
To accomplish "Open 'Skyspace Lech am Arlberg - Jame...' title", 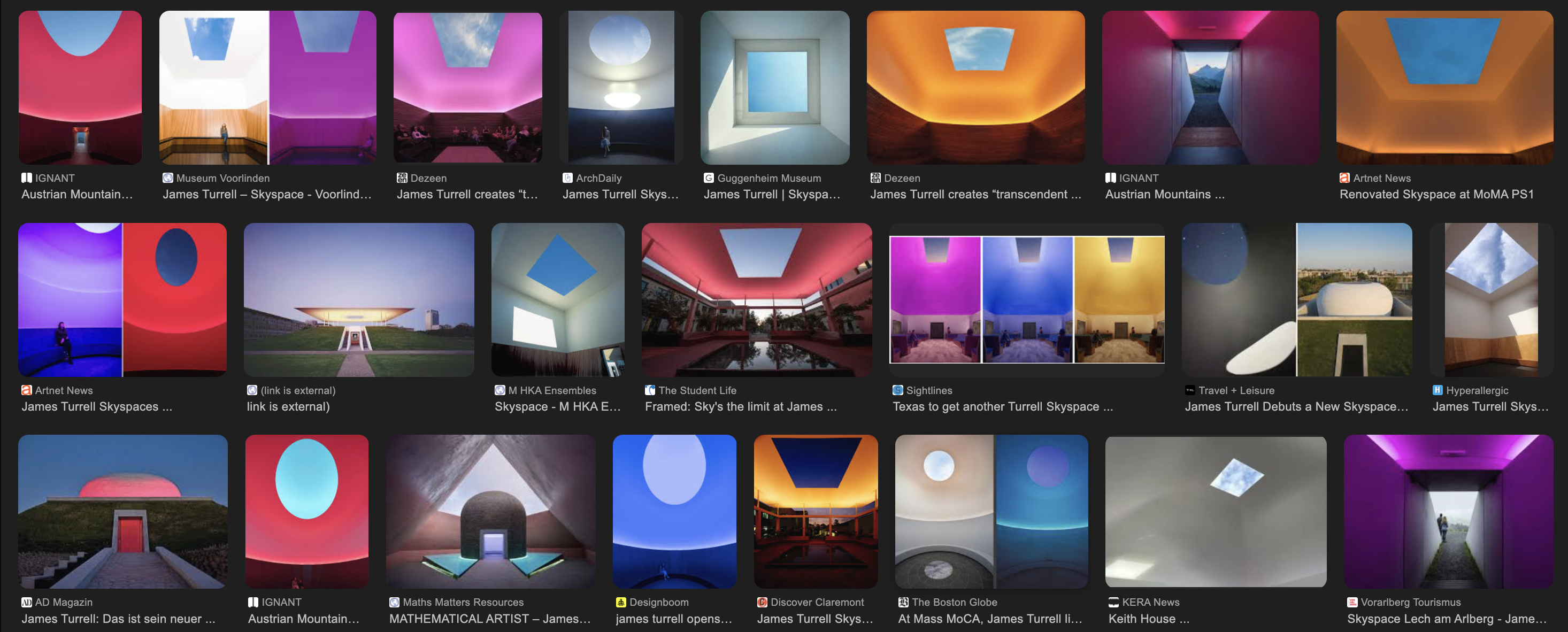I will point(1447,619).
